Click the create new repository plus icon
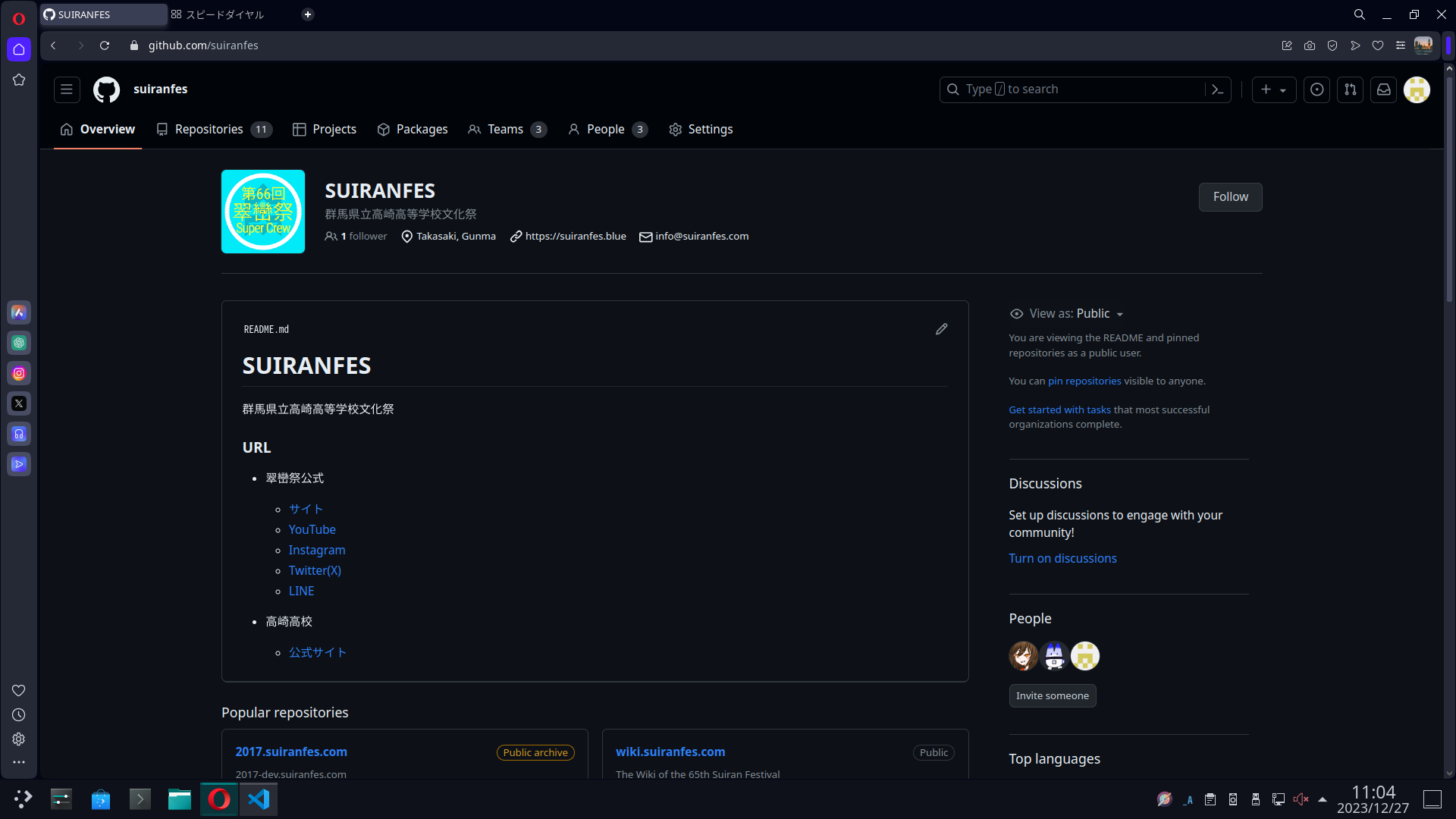1456x819 pixels. [1272, 89]
